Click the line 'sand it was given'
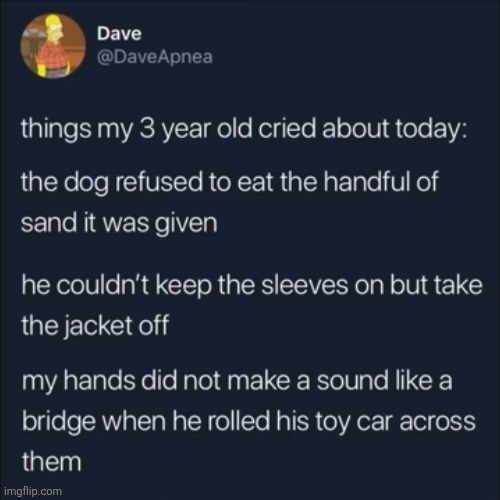500x500 pixels. pyautogui.click(x=119, y=223)
